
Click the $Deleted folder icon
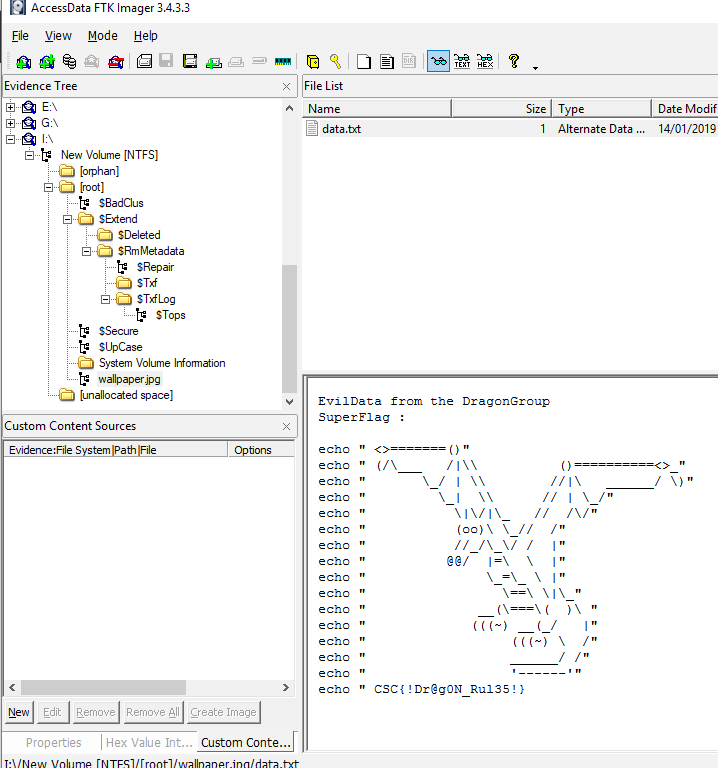point(105,235)
